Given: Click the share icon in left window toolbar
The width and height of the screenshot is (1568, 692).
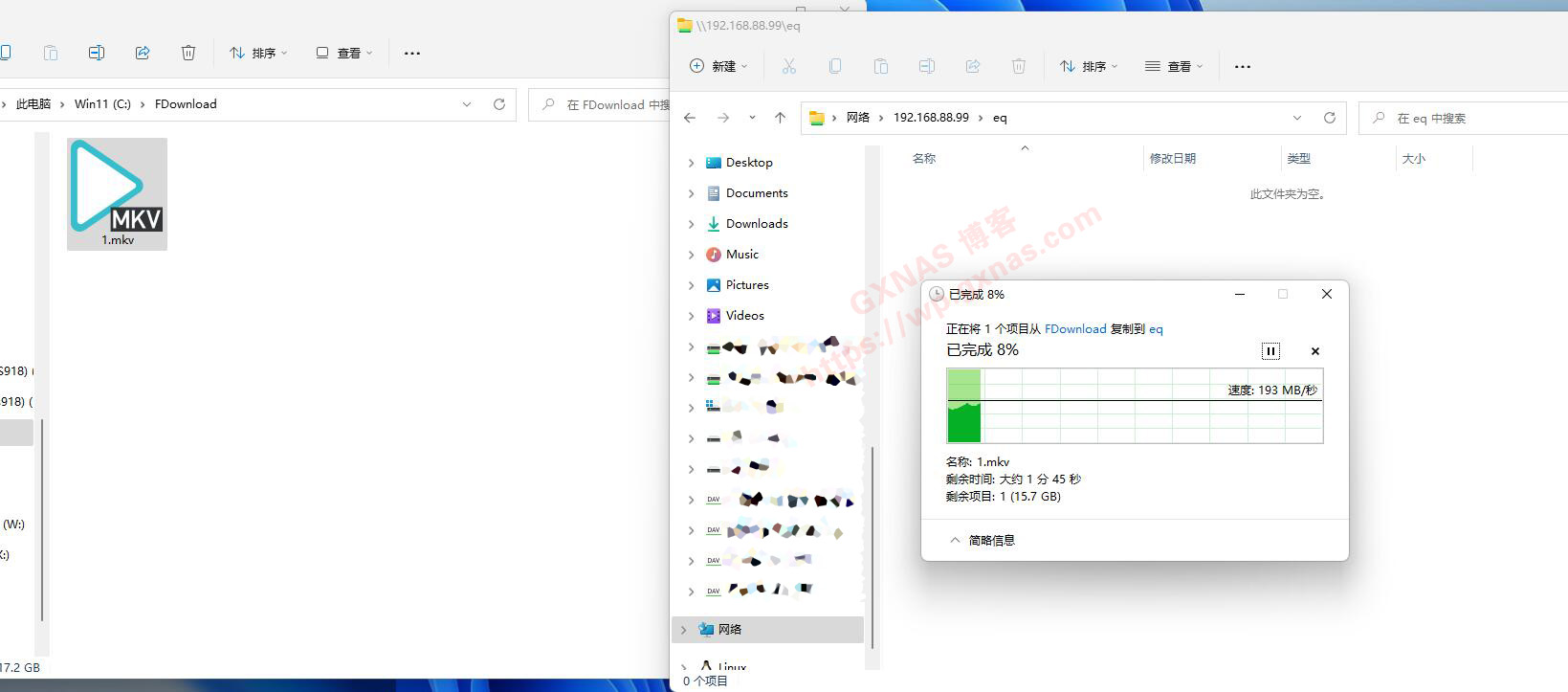Looking at the screenshot, I should 143,53.
